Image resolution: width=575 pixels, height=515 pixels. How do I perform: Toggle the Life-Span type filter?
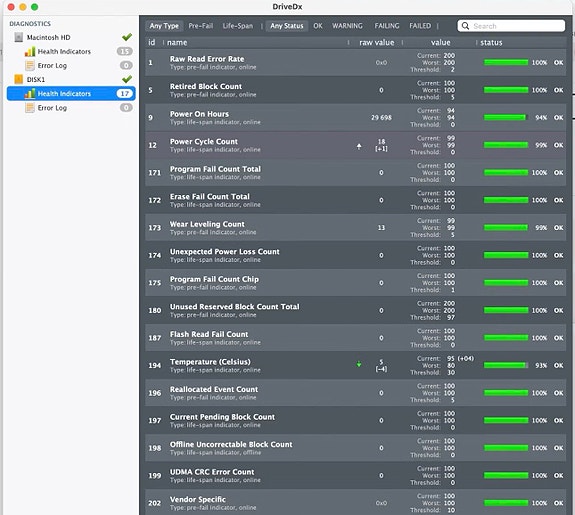pos(238,26)
